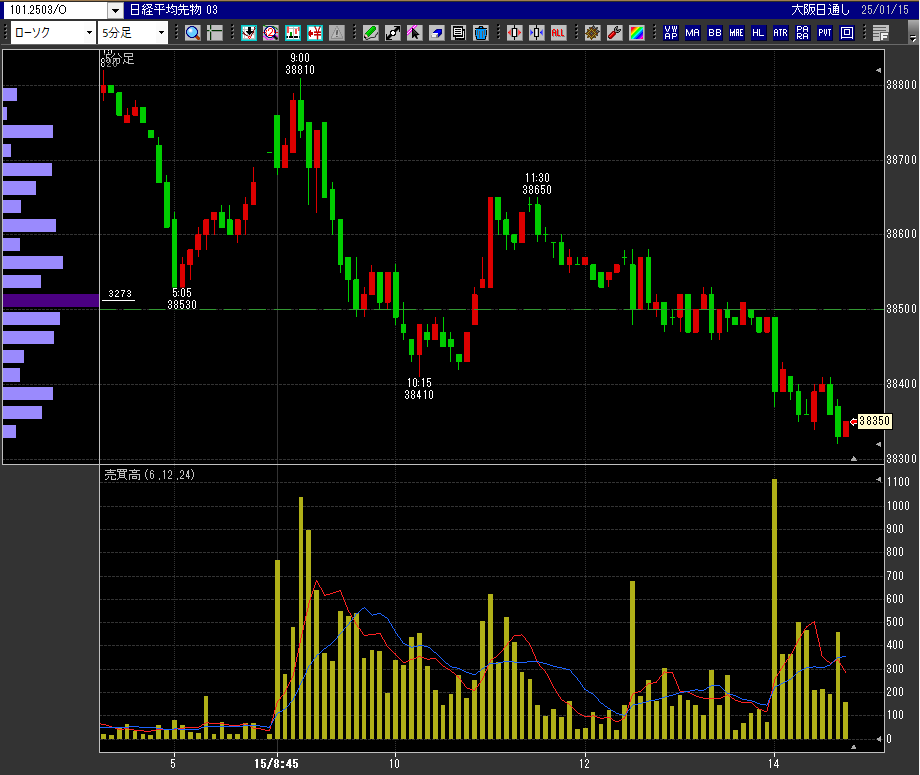
Task: Select the pointer cursor with magenta line
Action: point(414,33)
